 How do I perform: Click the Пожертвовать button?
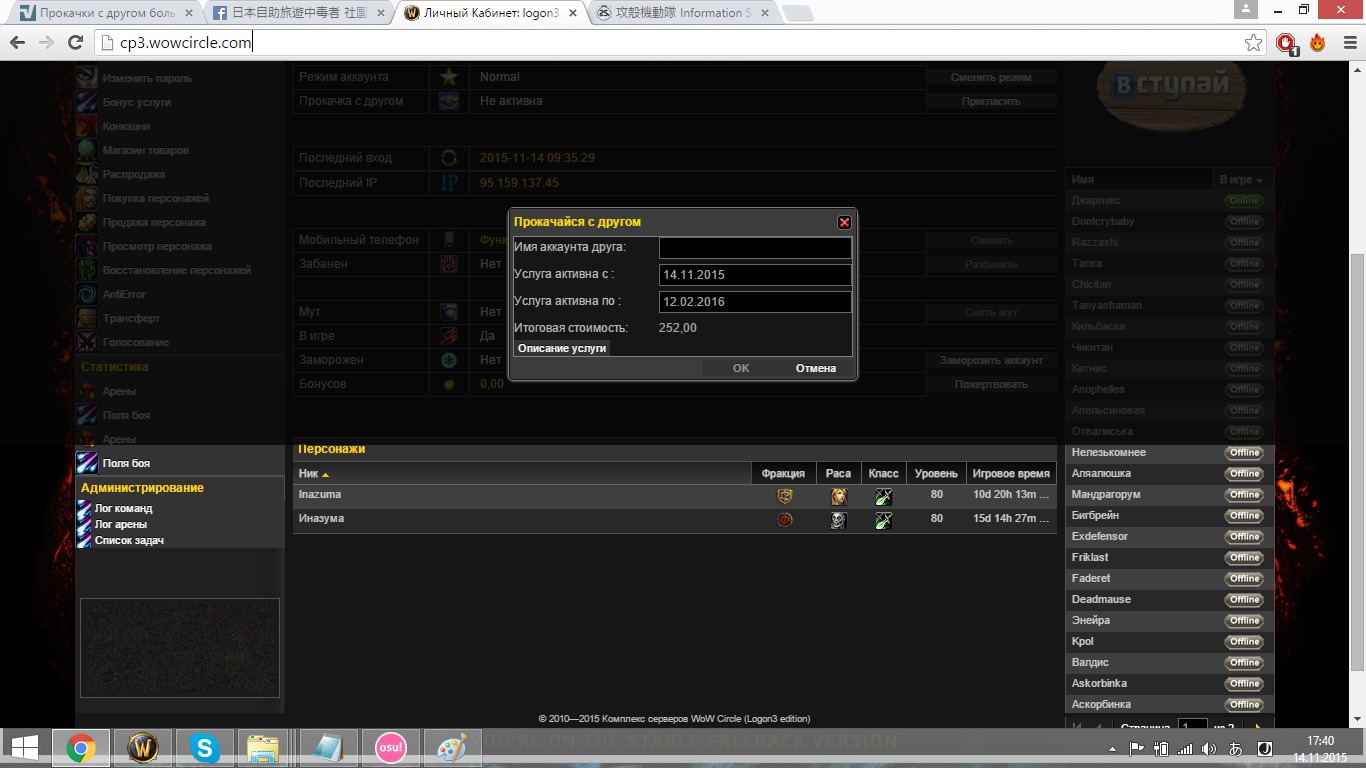pos(991,384)
